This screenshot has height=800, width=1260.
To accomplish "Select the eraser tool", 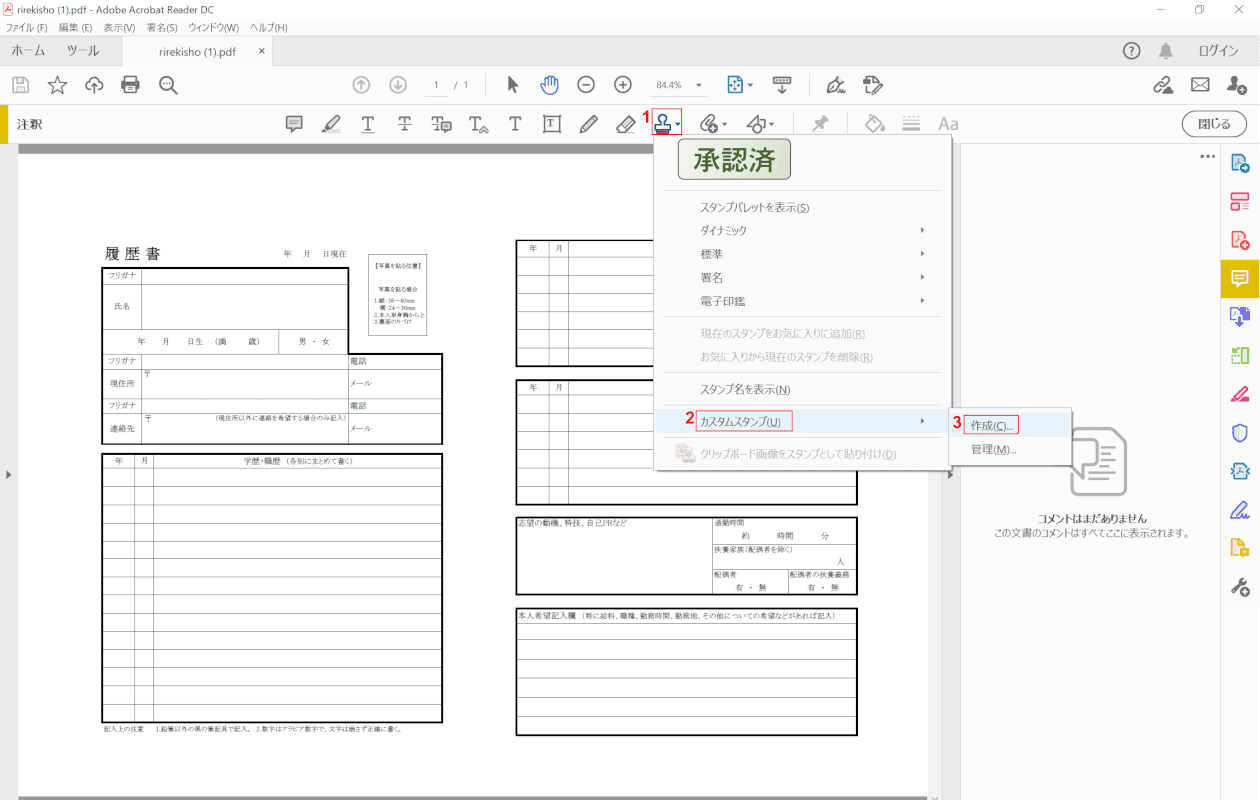I will (x=625, y=124).
